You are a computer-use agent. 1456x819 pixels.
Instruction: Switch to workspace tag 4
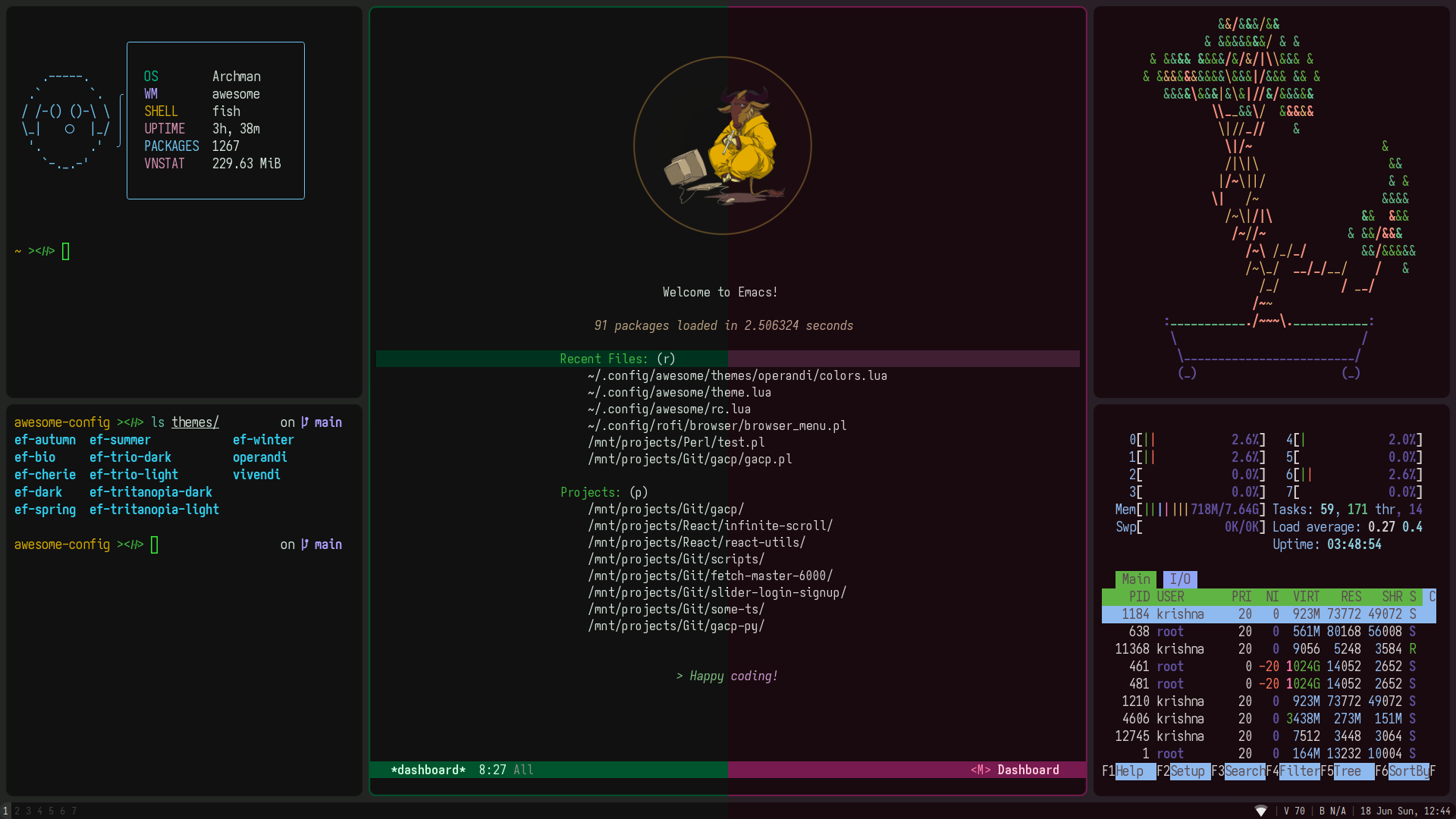[40, 811]
